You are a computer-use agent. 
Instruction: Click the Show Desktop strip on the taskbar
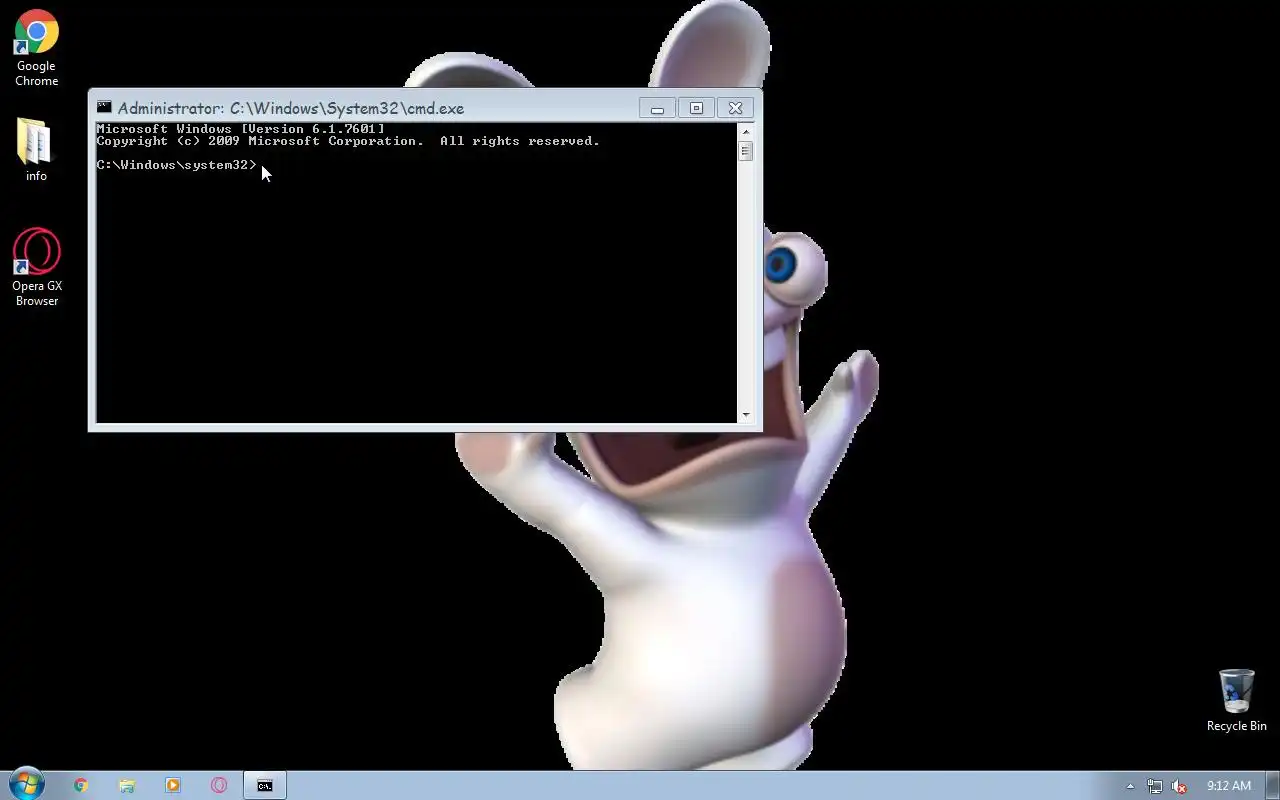(1272, 786)
